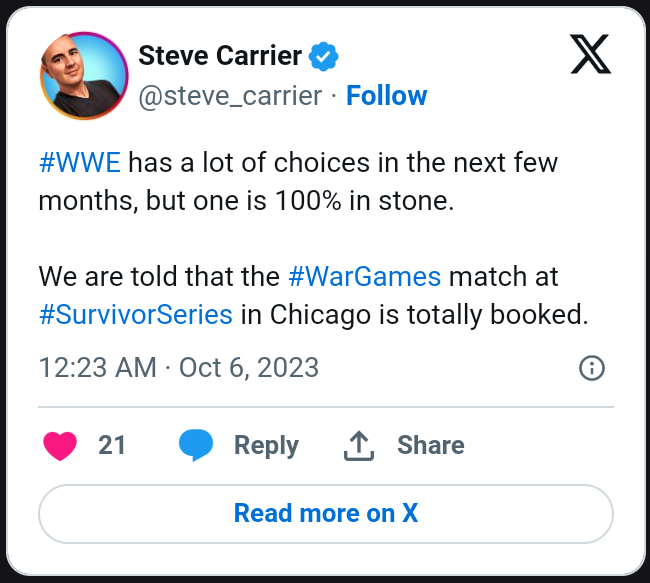Click the share upload arrow icon

click(x=359, y=446)
